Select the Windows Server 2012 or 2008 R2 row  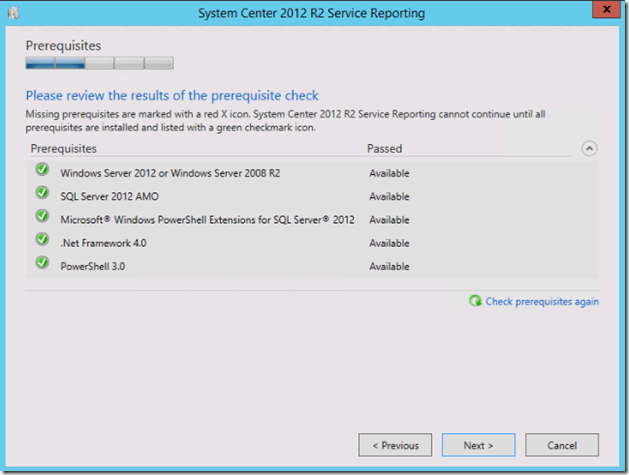[170, 173]
